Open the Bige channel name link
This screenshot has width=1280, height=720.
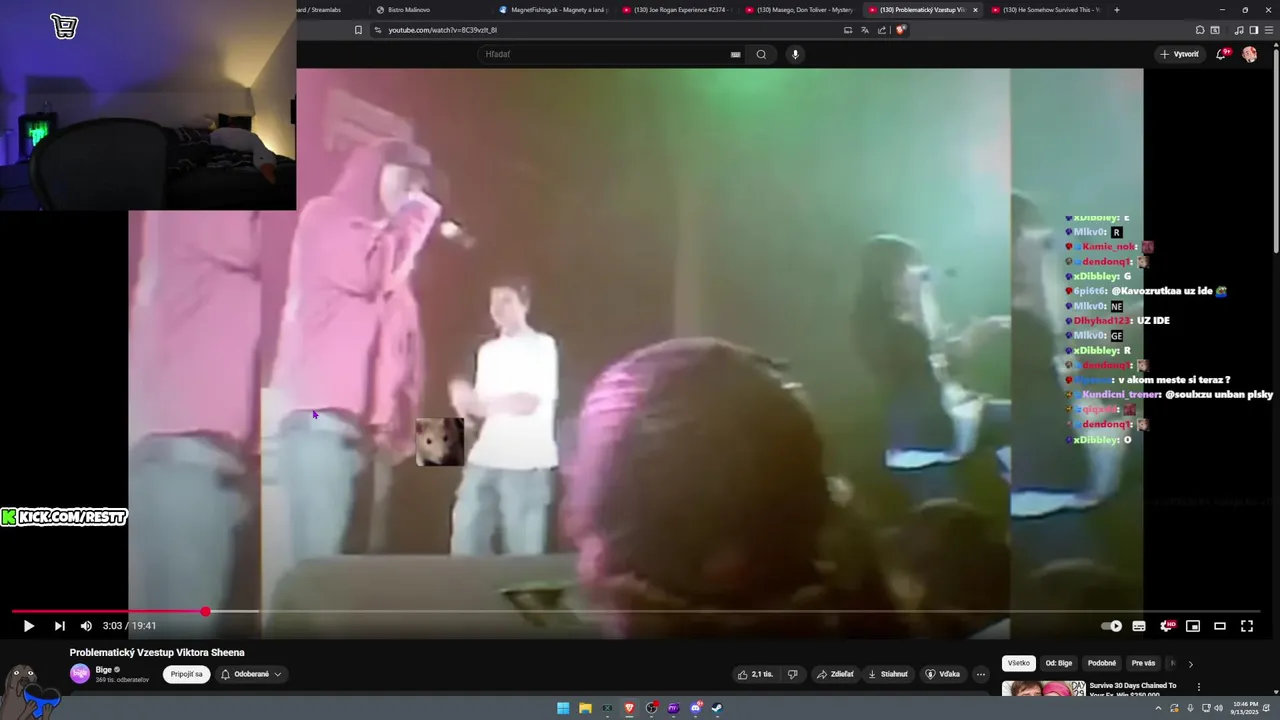(x=104, y=669)
